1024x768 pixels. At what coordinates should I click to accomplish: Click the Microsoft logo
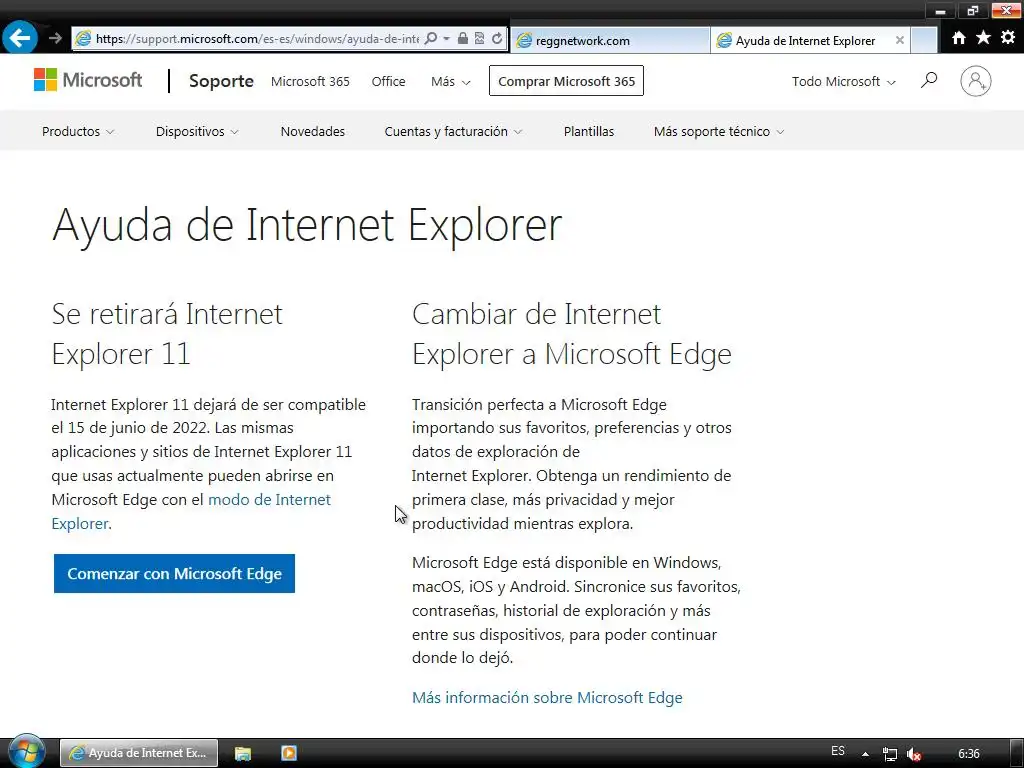(88, 80)
